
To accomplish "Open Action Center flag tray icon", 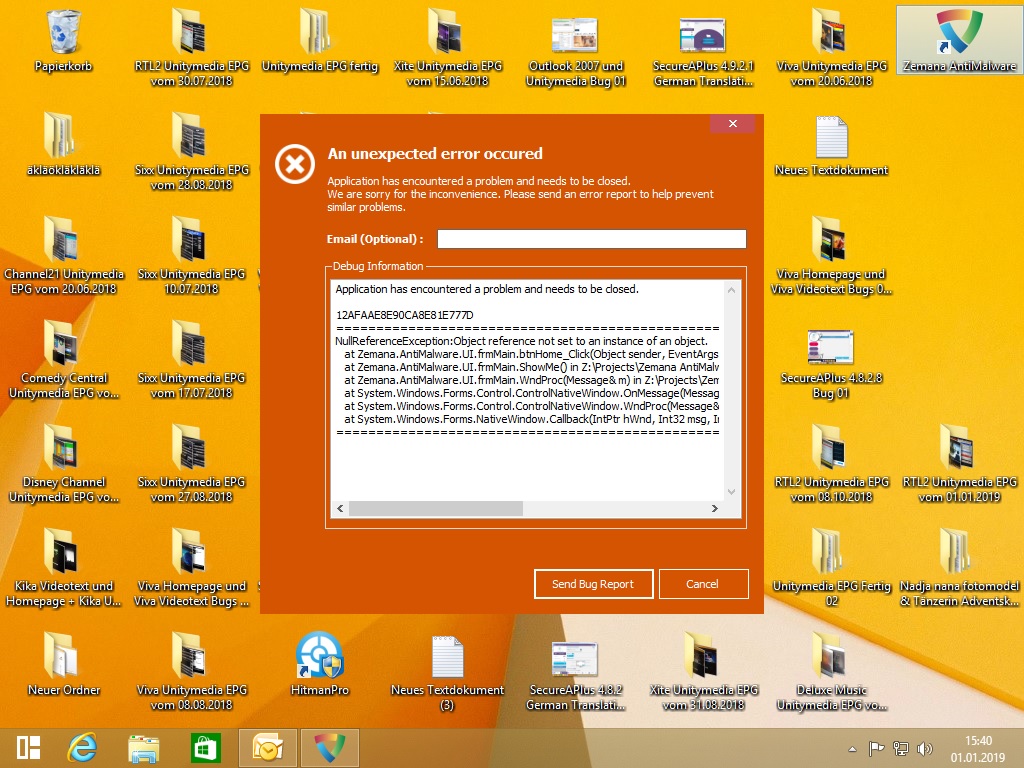I will (876, 748).
